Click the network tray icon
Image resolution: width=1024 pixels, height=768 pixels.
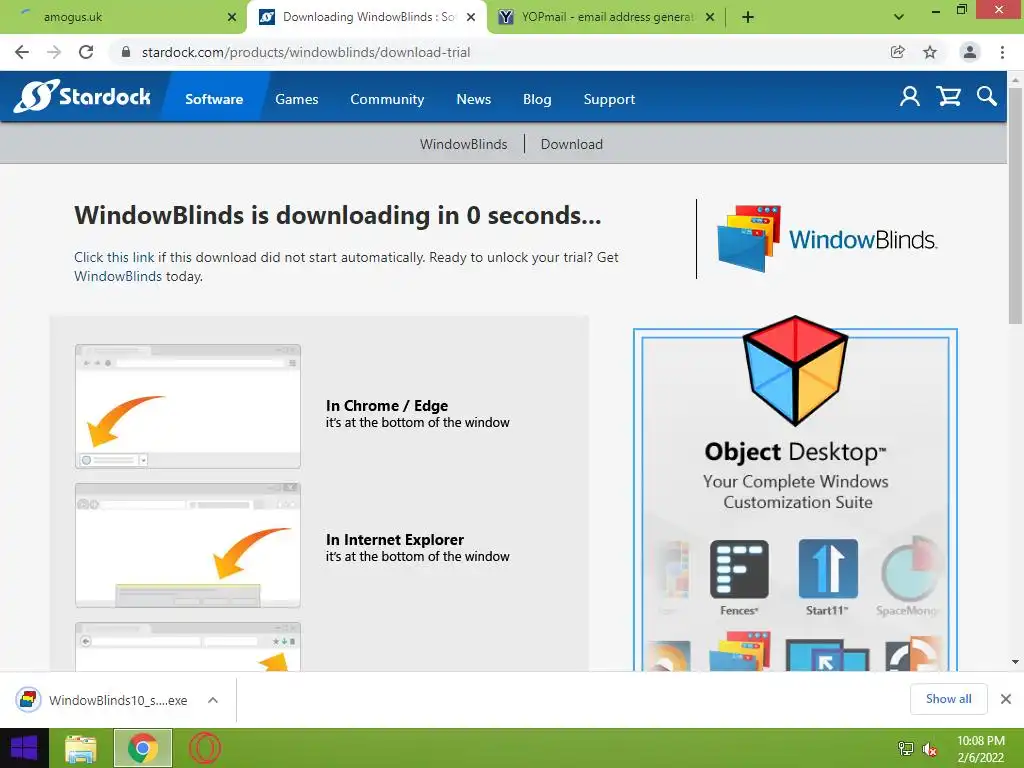(x=905, y=749)
